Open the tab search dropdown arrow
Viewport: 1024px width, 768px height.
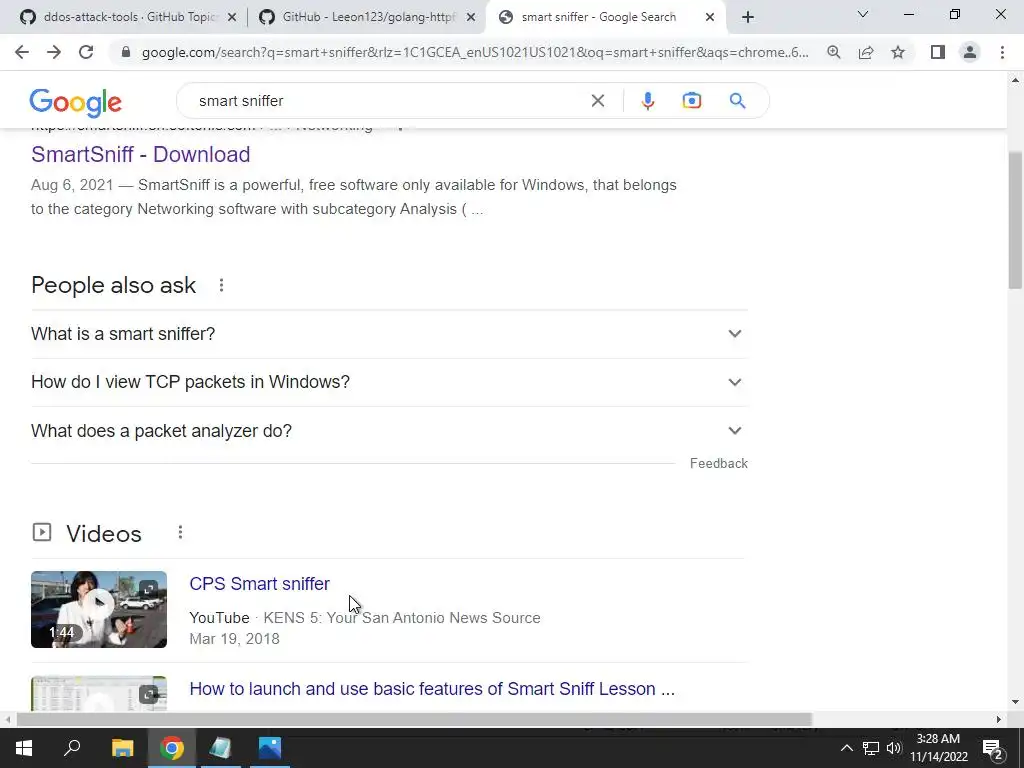[x=863, y=14]
